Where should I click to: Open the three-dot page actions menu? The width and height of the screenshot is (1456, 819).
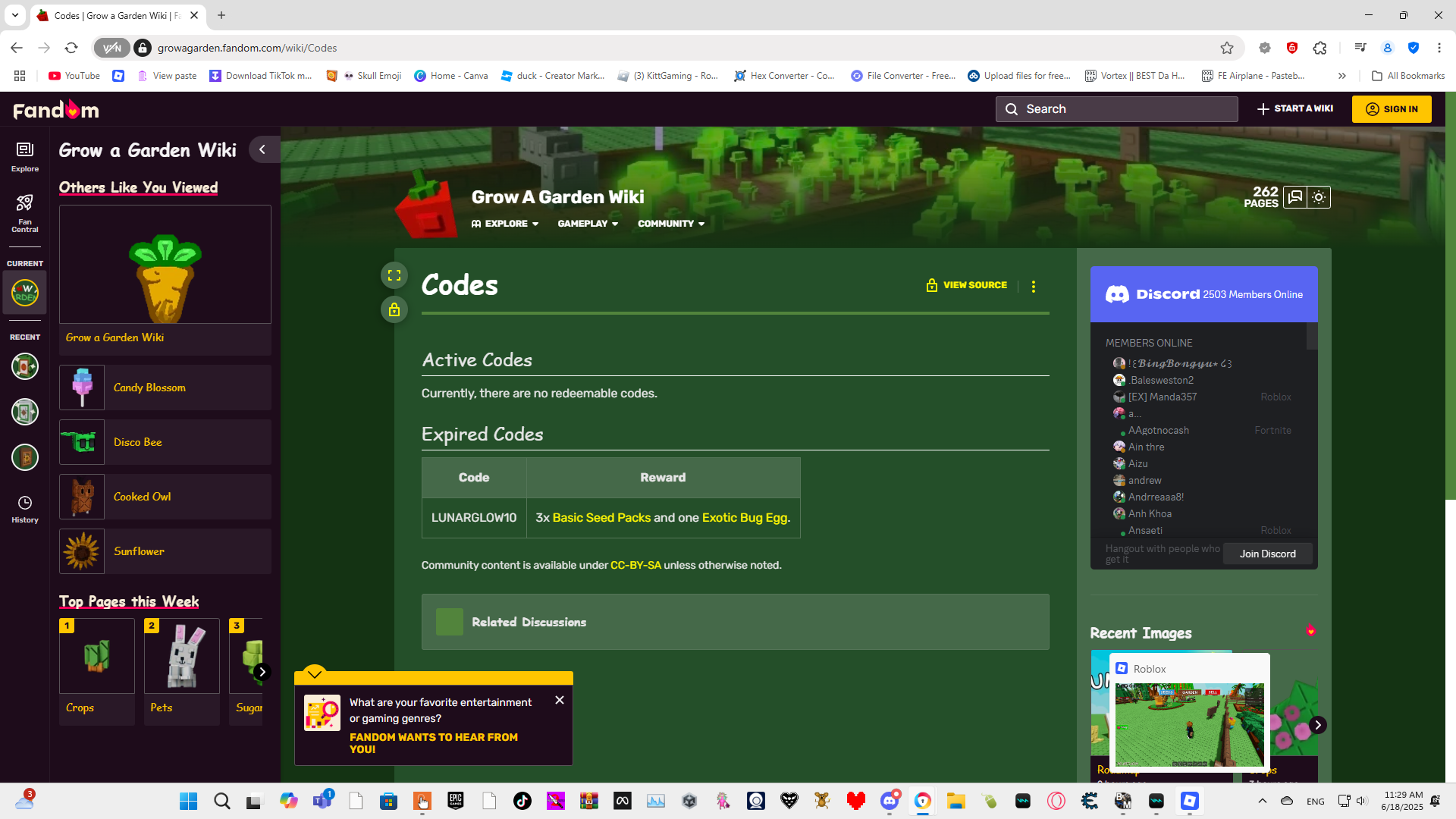[1034, 286]
